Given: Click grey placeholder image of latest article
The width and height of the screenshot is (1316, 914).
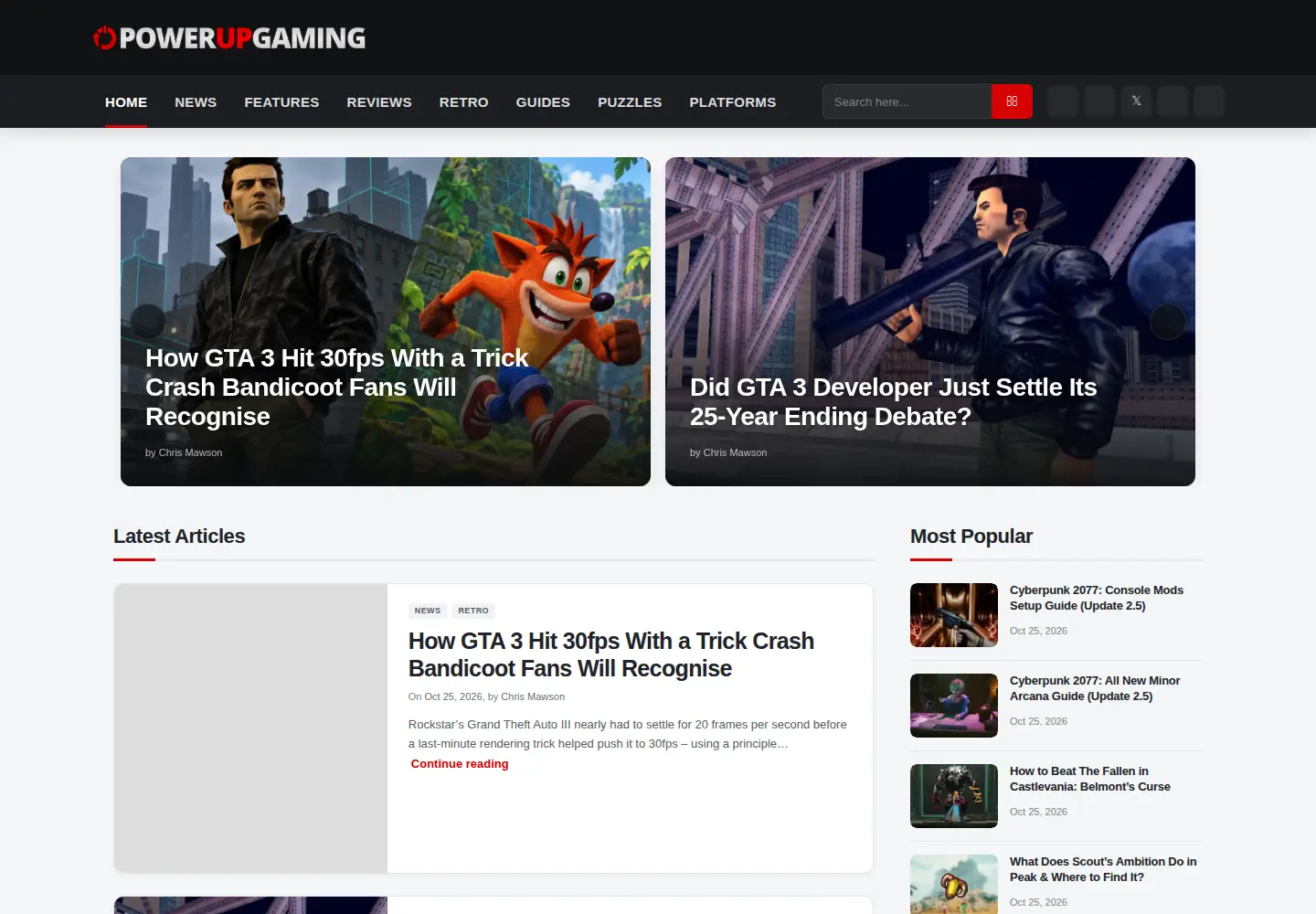Looking at the screenshot, I should [250, 728].
